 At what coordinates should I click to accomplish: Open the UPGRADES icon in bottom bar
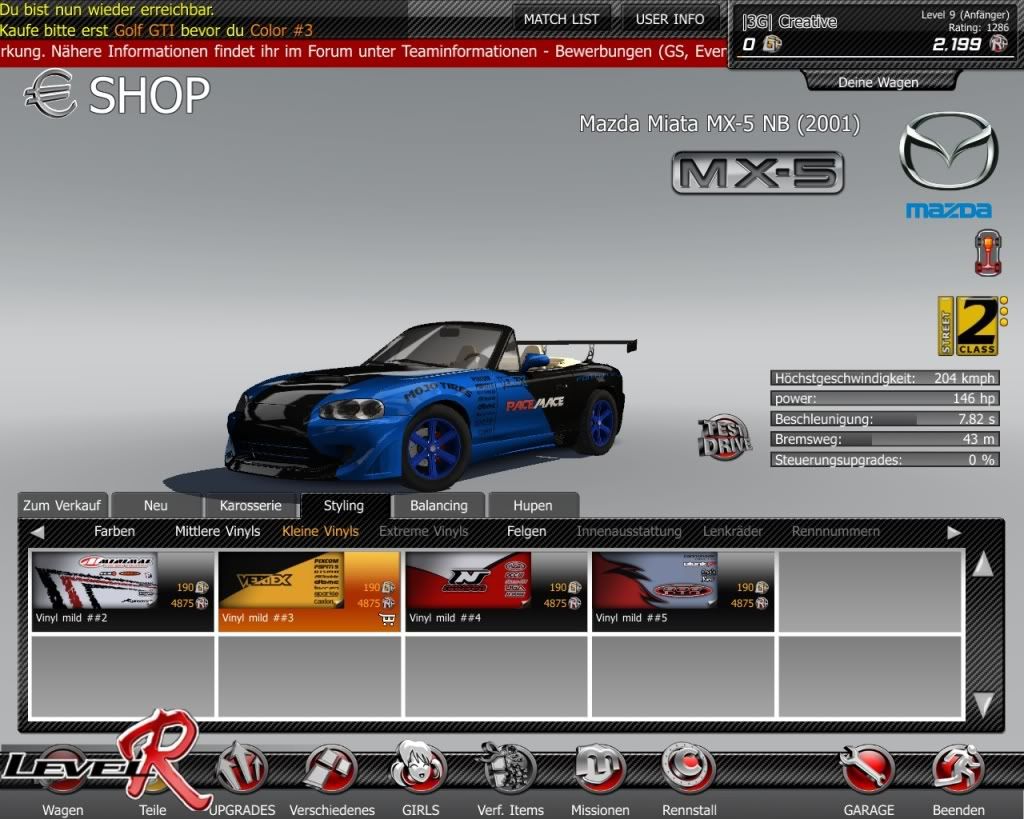coord(241,770)
